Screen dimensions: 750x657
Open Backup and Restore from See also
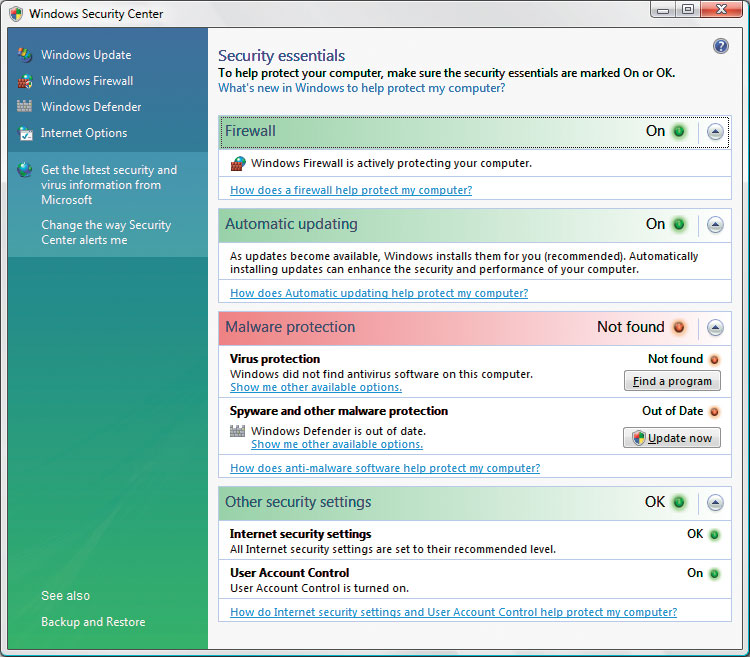93,622
